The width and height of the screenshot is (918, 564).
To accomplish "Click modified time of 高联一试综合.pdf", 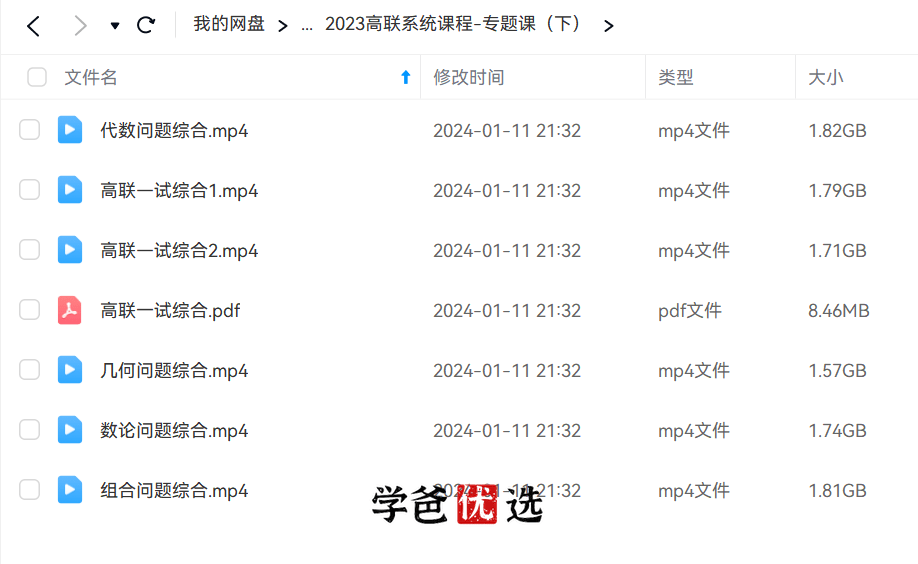I will pos(507,311).
